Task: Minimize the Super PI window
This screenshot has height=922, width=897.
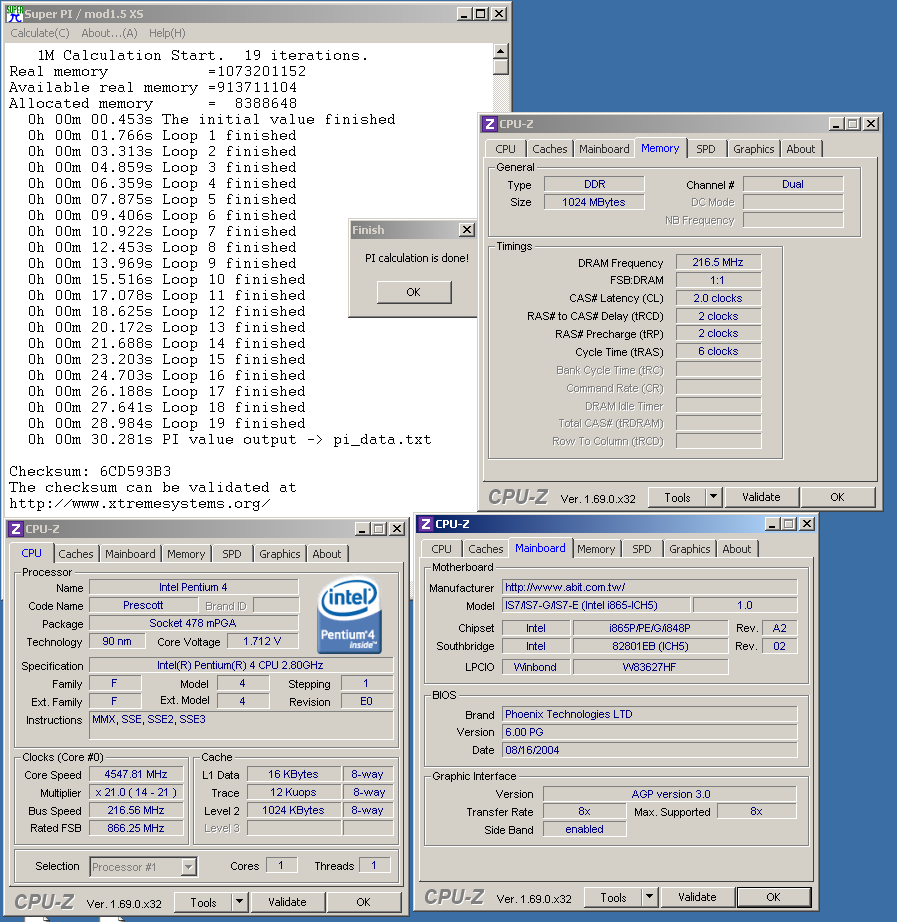Action: (x=464, y=14)
